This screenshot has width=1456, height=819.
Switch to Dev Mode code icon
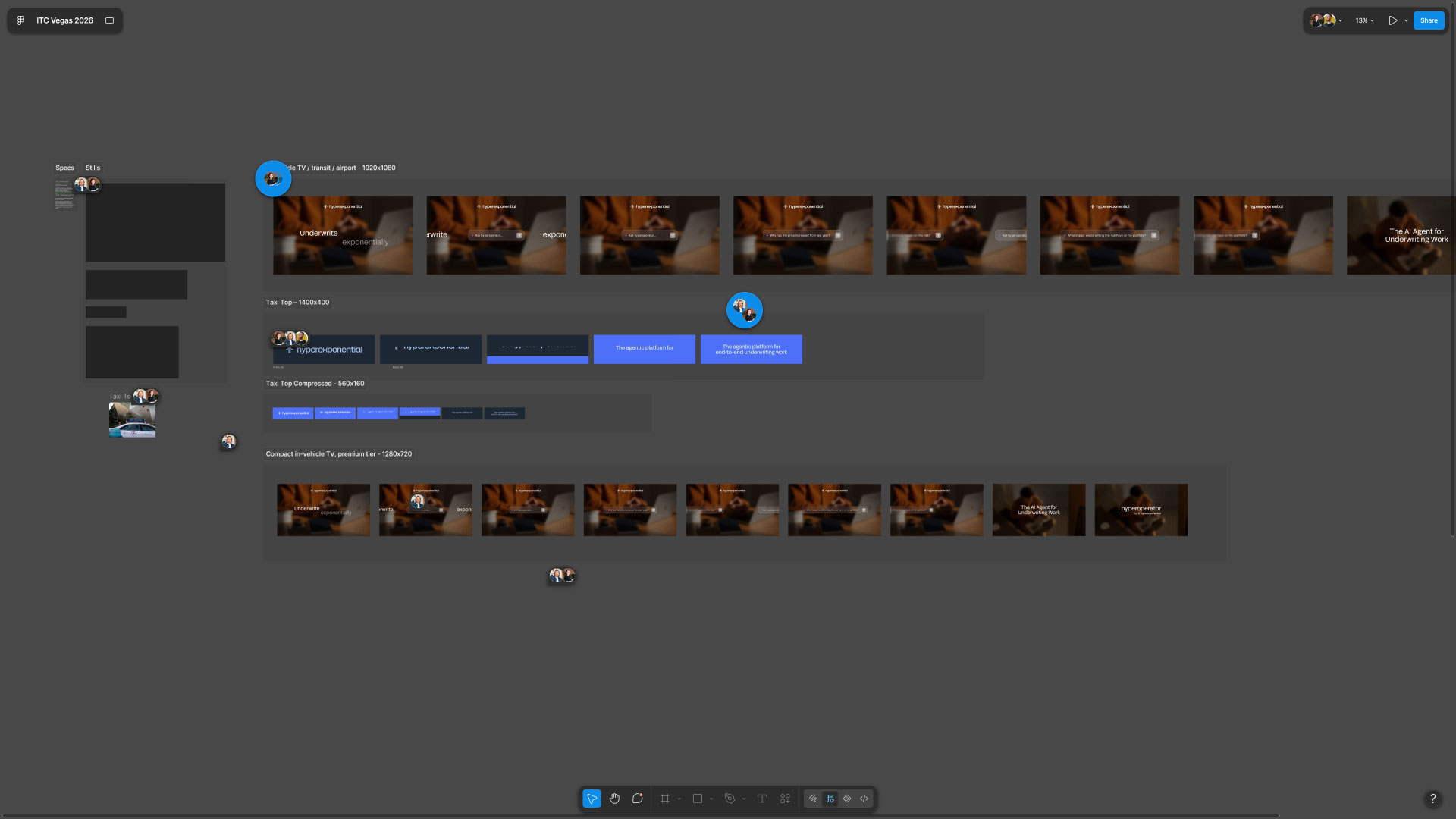tap(864, 799)
